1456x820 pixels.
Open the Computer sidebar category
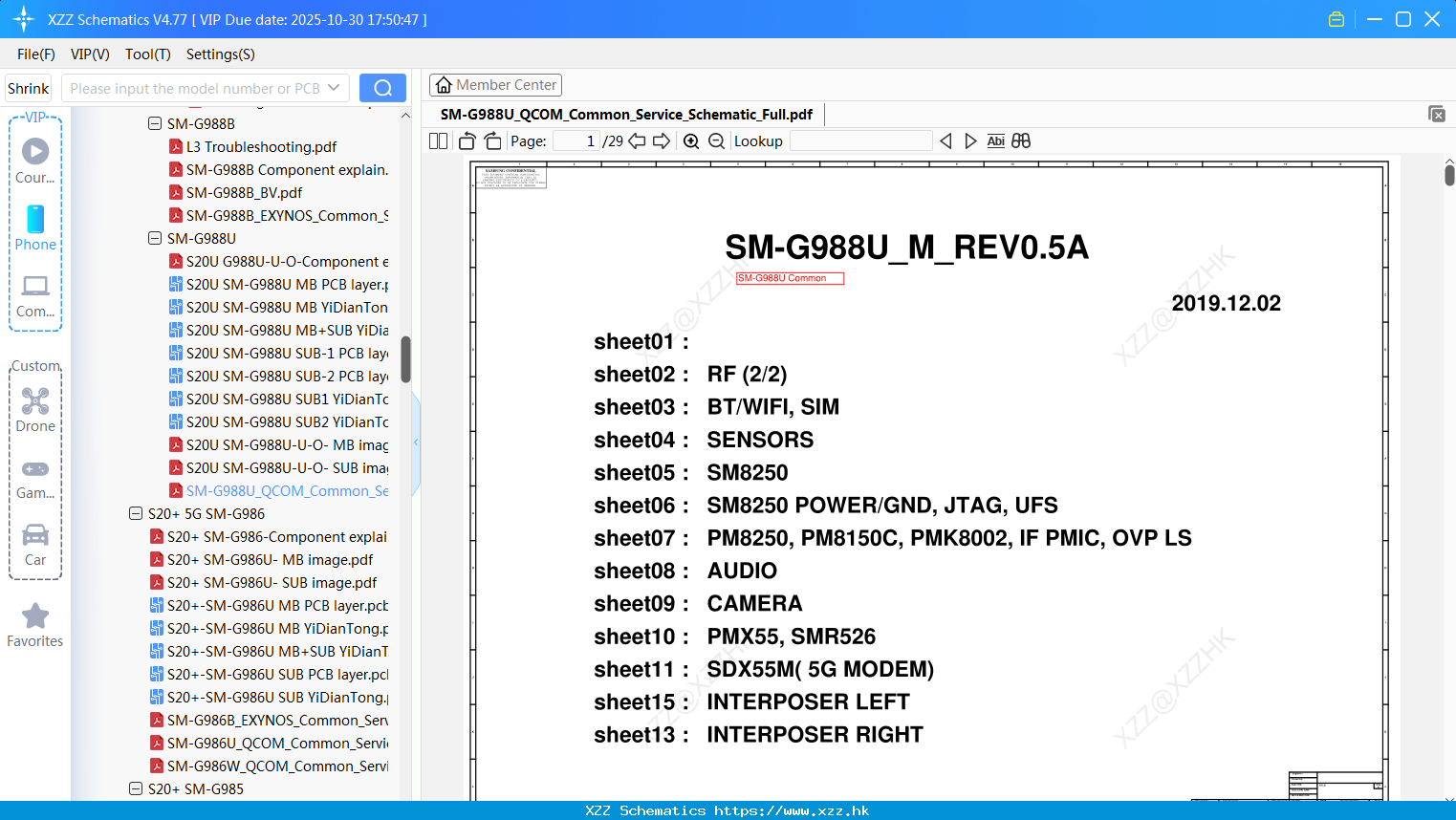click(x=35, y=295)
